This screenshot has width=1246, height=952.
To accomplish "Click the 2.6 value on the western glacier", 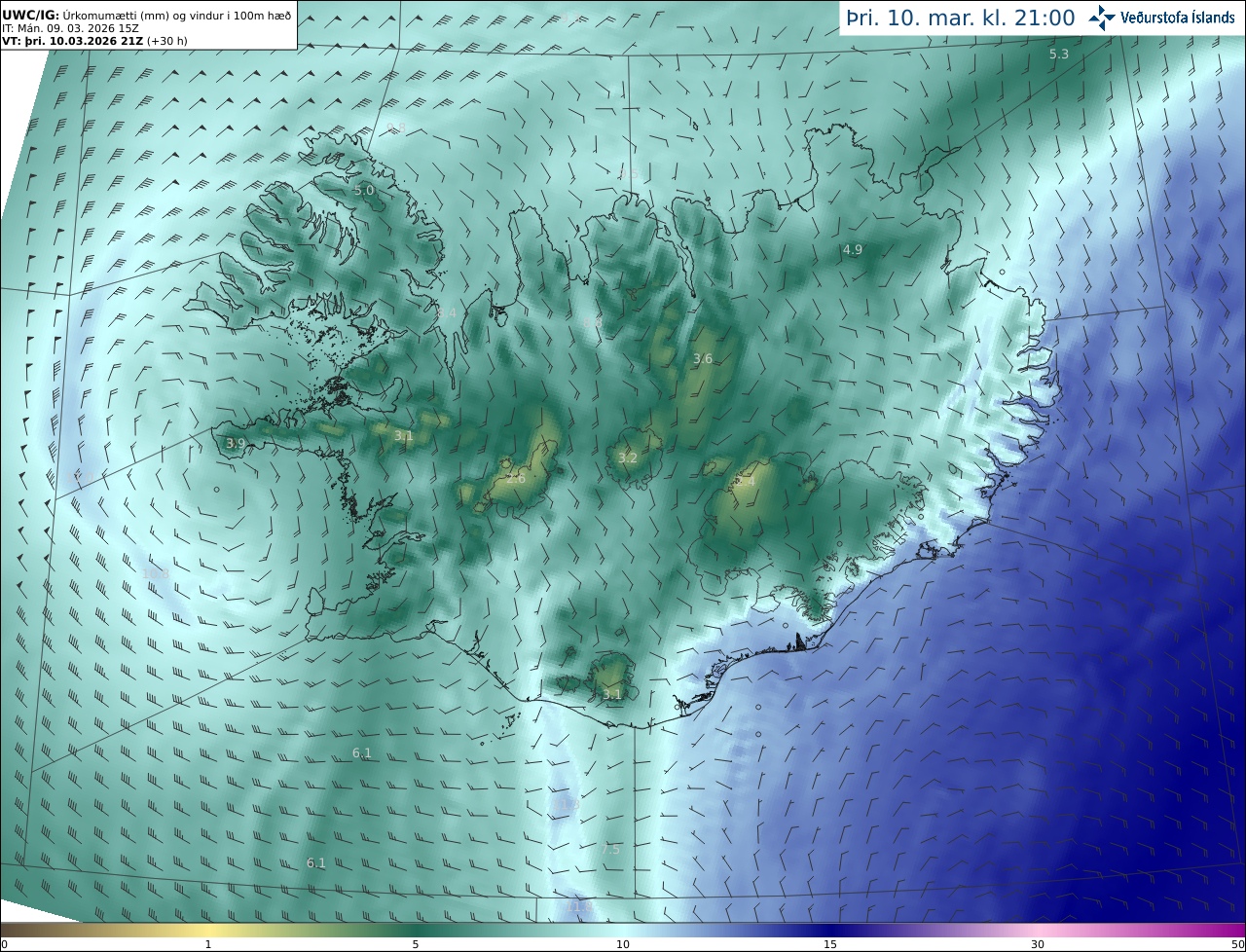I will [516, 479].
